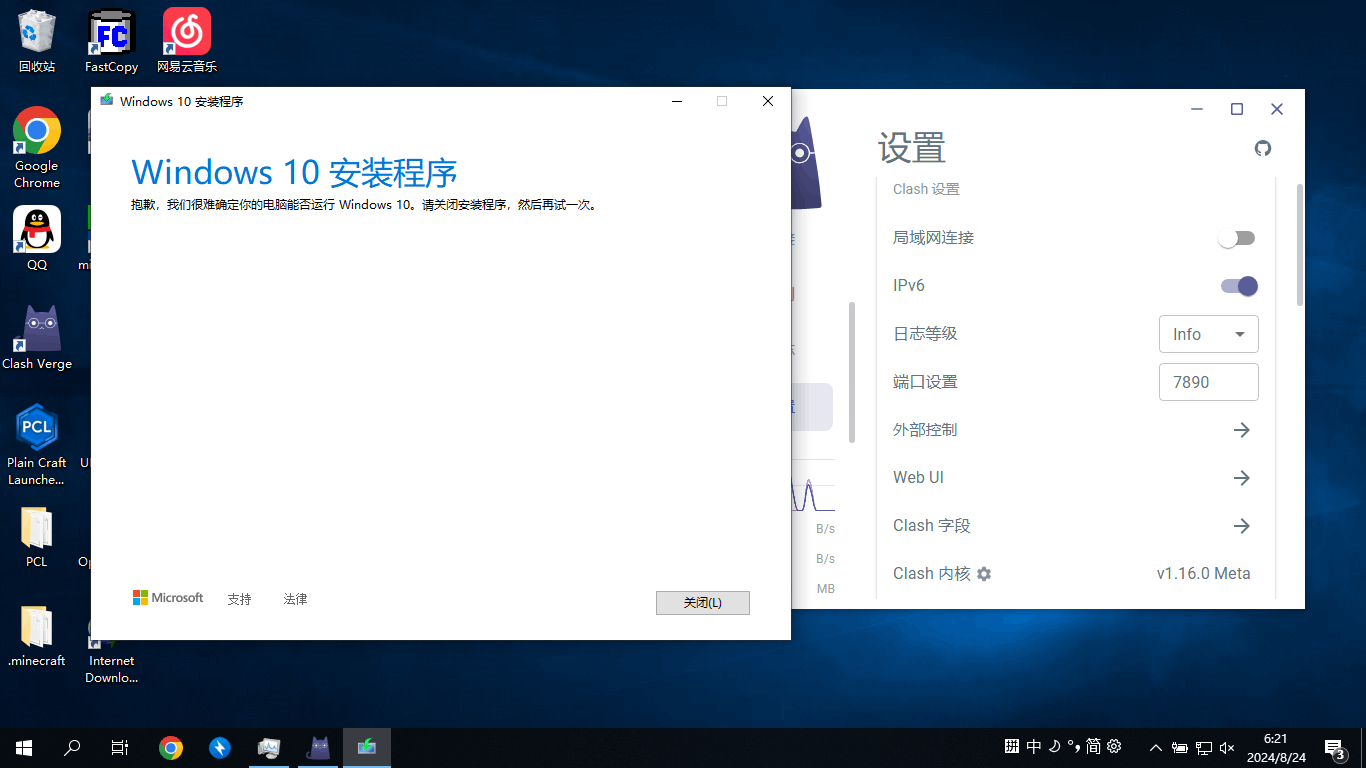Open the 日志等级 Info dropdown
The image size is (1366, 768).
point(1209,334)
